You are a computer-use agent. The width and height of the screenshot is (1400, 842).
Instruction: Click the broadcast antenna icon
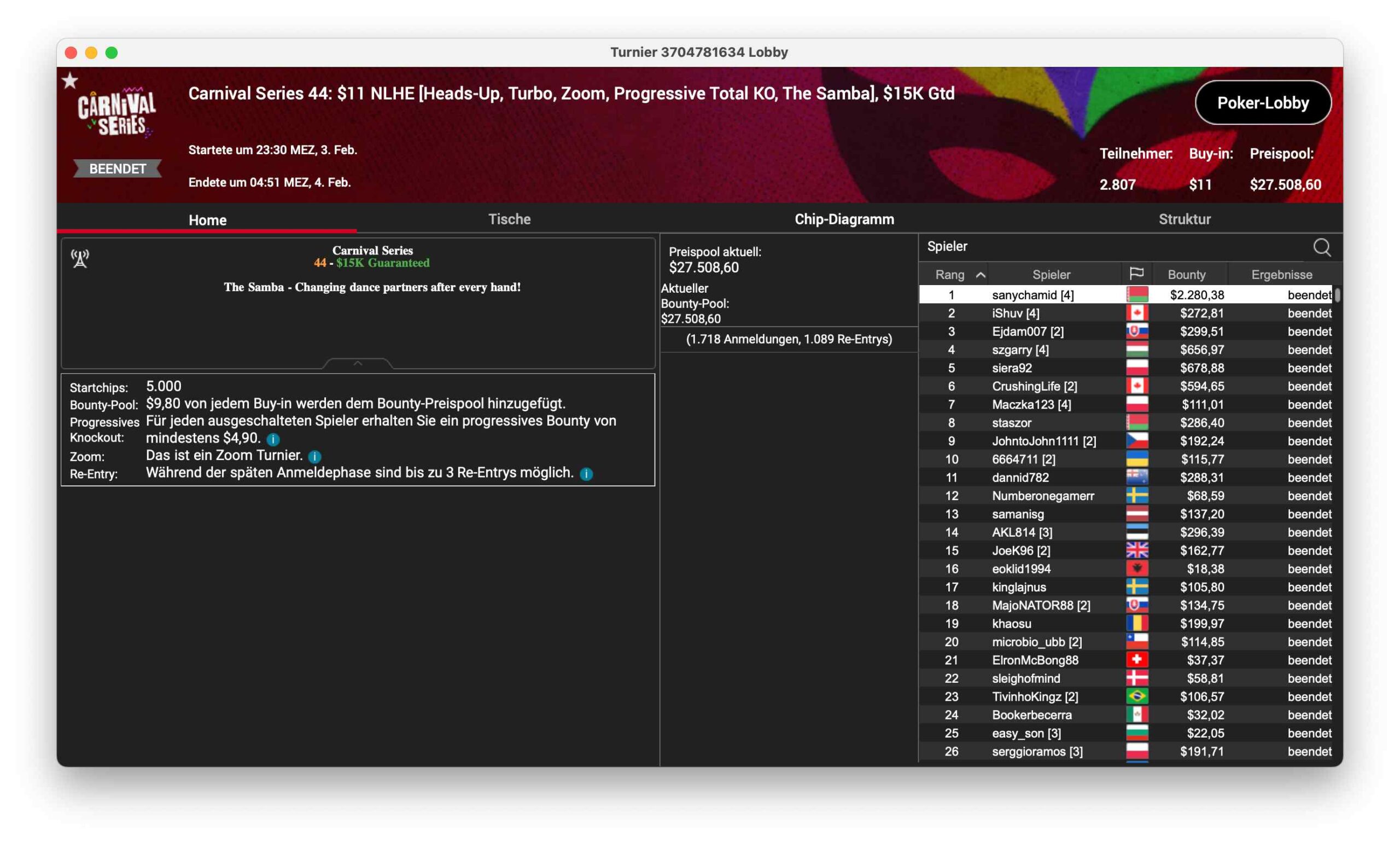tap(80, 259)
